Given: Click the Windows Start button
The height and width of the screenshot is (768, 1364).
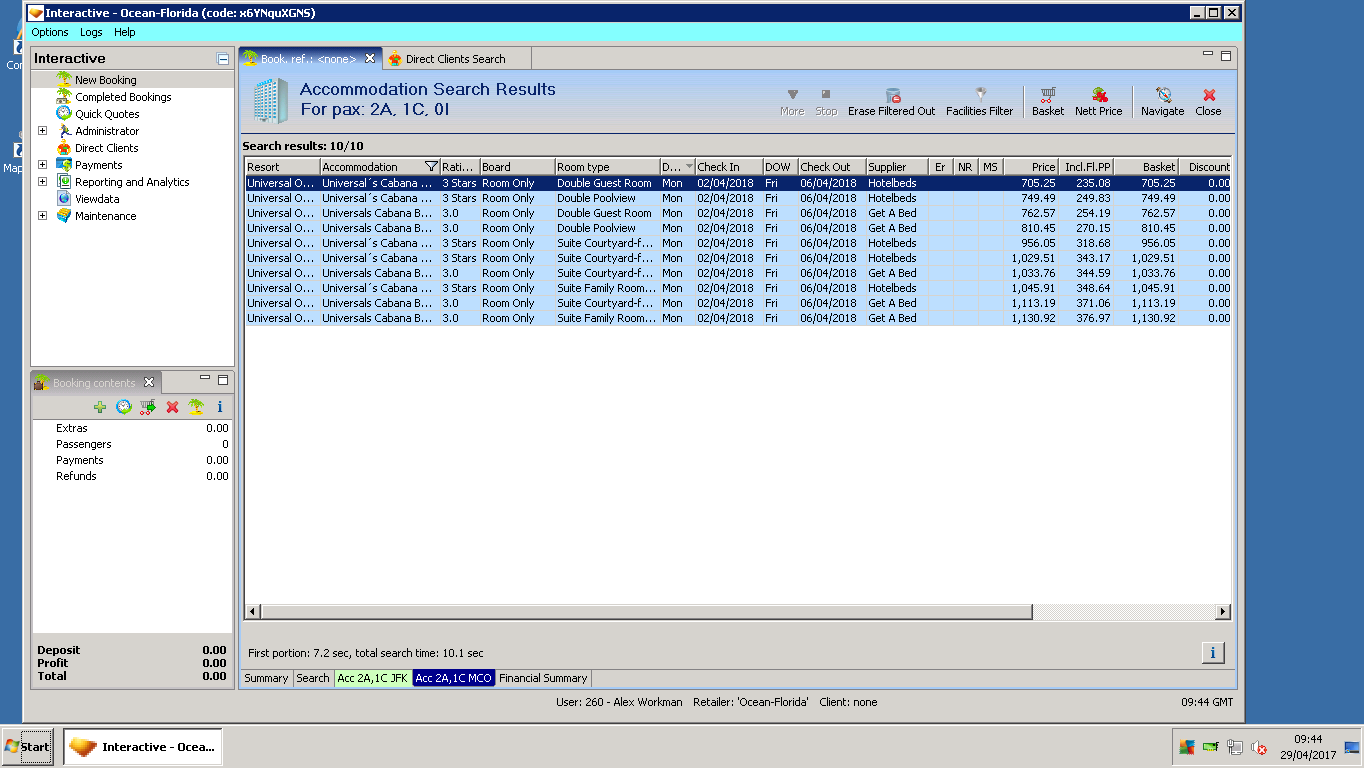Looking at the screenshot, I should point(28,747).
